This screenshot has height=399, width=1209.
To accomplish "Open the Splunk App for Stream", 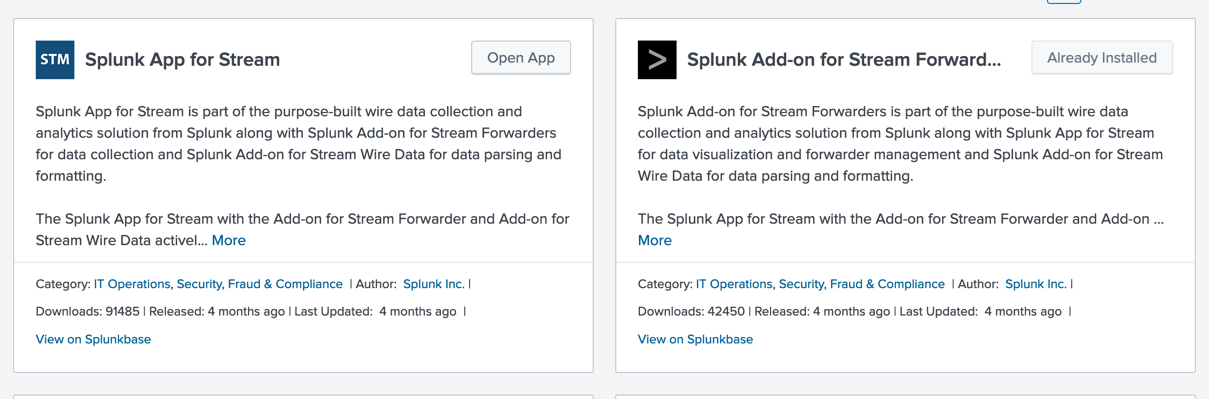I will coord(521,58).
